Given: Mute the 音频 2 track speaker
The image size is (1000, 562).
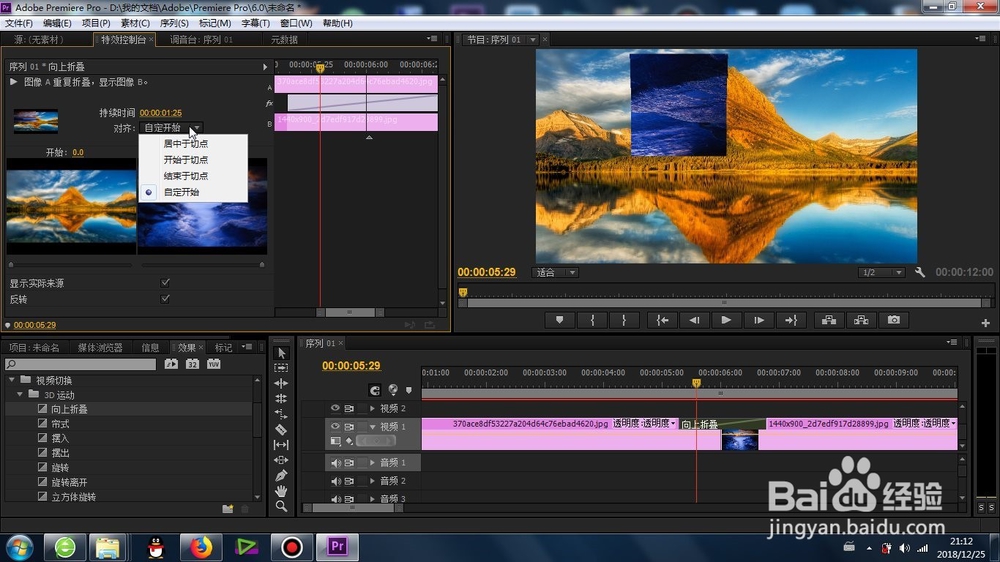Looking at the screenshot, I should tap(335, 481).
